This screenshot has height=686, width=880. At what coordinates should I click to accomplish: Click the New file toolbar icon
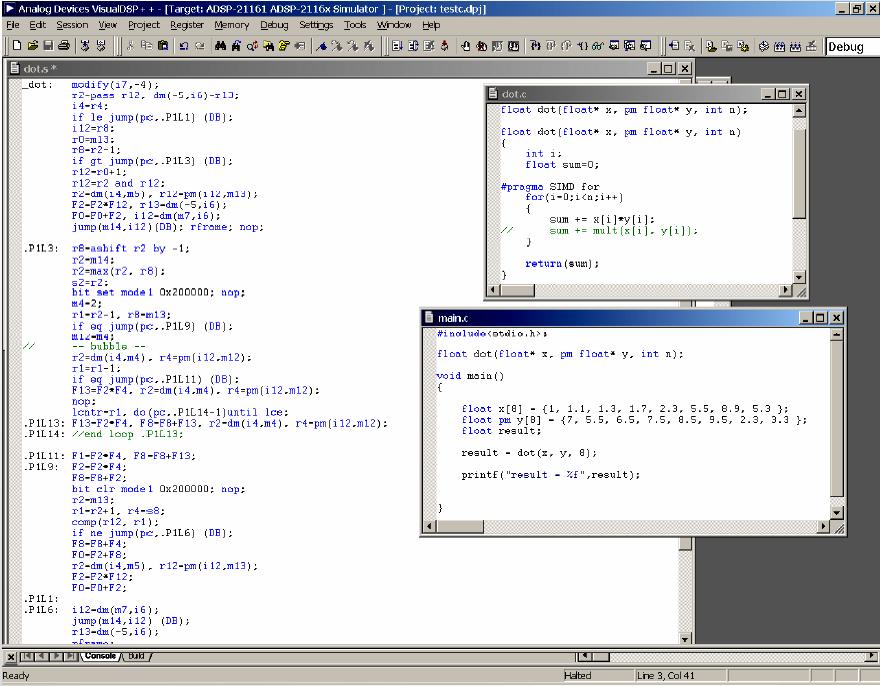click(x=17, y=46)
